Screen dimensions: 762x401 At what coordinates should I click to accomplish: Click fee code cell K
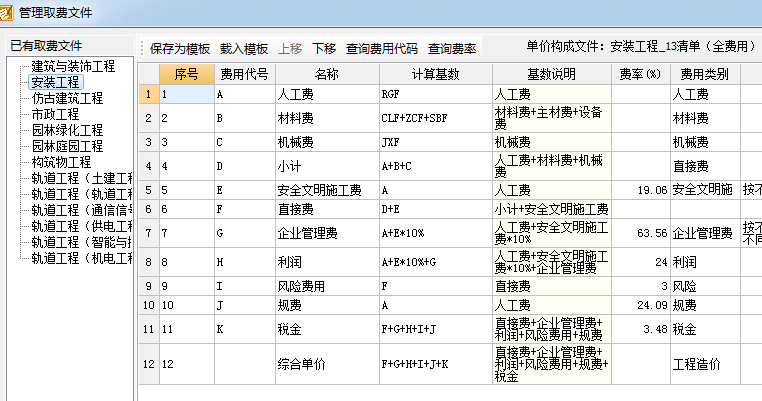(x=244, y=329)
